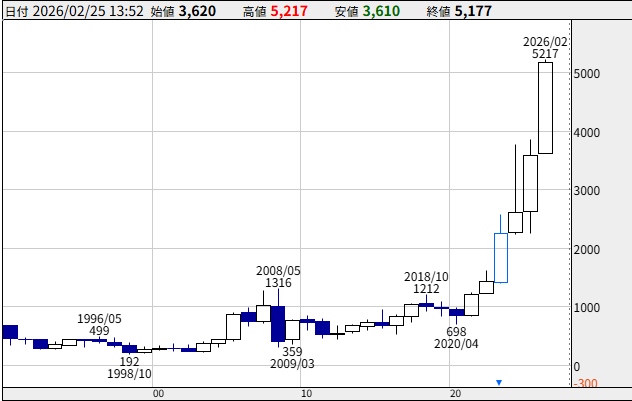Select the 2018/10 high label 1212
This screenshot has height=401, width=632.
(426, 290)
